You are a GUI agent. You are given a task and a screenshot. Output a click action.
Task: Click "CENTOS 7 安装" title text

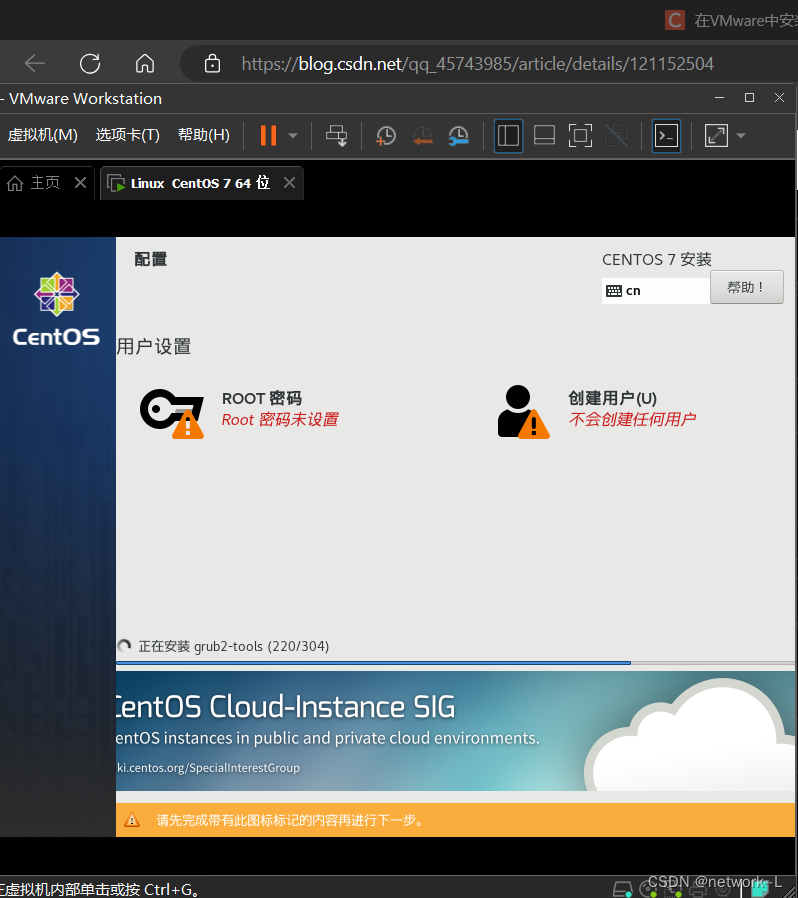657,259
